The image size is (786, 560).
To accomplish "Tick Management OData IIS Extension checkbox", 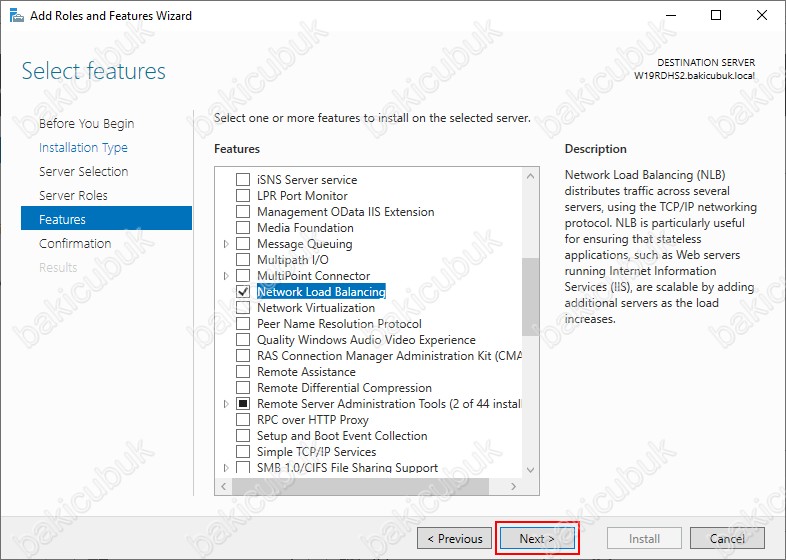I will pyautogui.click(x=243, y=212).
